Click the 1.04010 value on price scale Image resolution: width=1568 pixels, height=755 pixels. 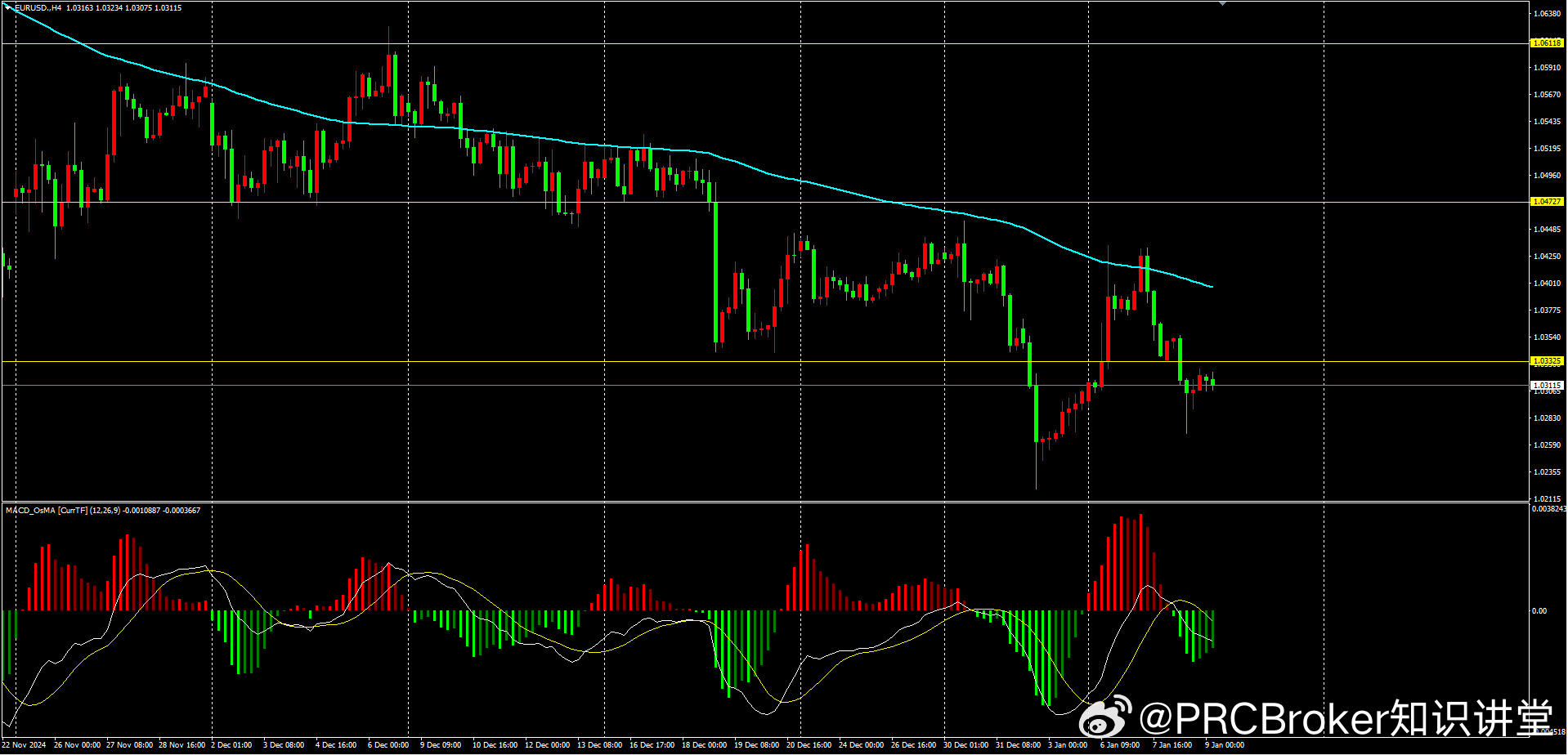pos(1547,284)
